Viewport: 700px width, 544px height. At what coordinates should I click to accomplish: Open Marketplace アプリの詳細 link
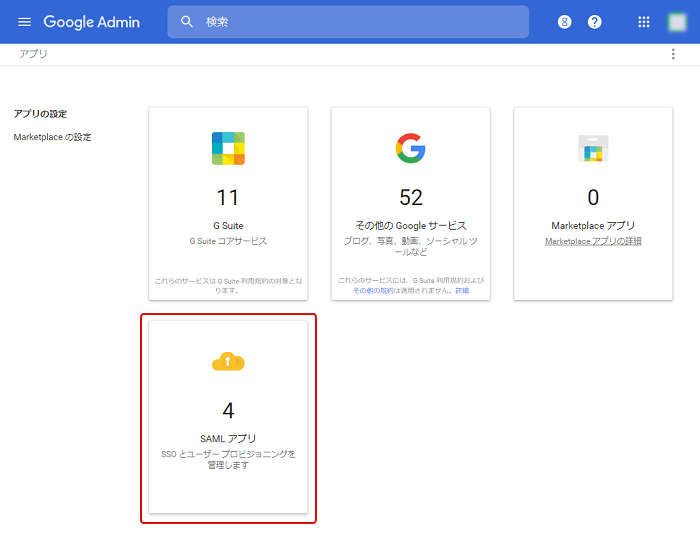tap(593, 241)
